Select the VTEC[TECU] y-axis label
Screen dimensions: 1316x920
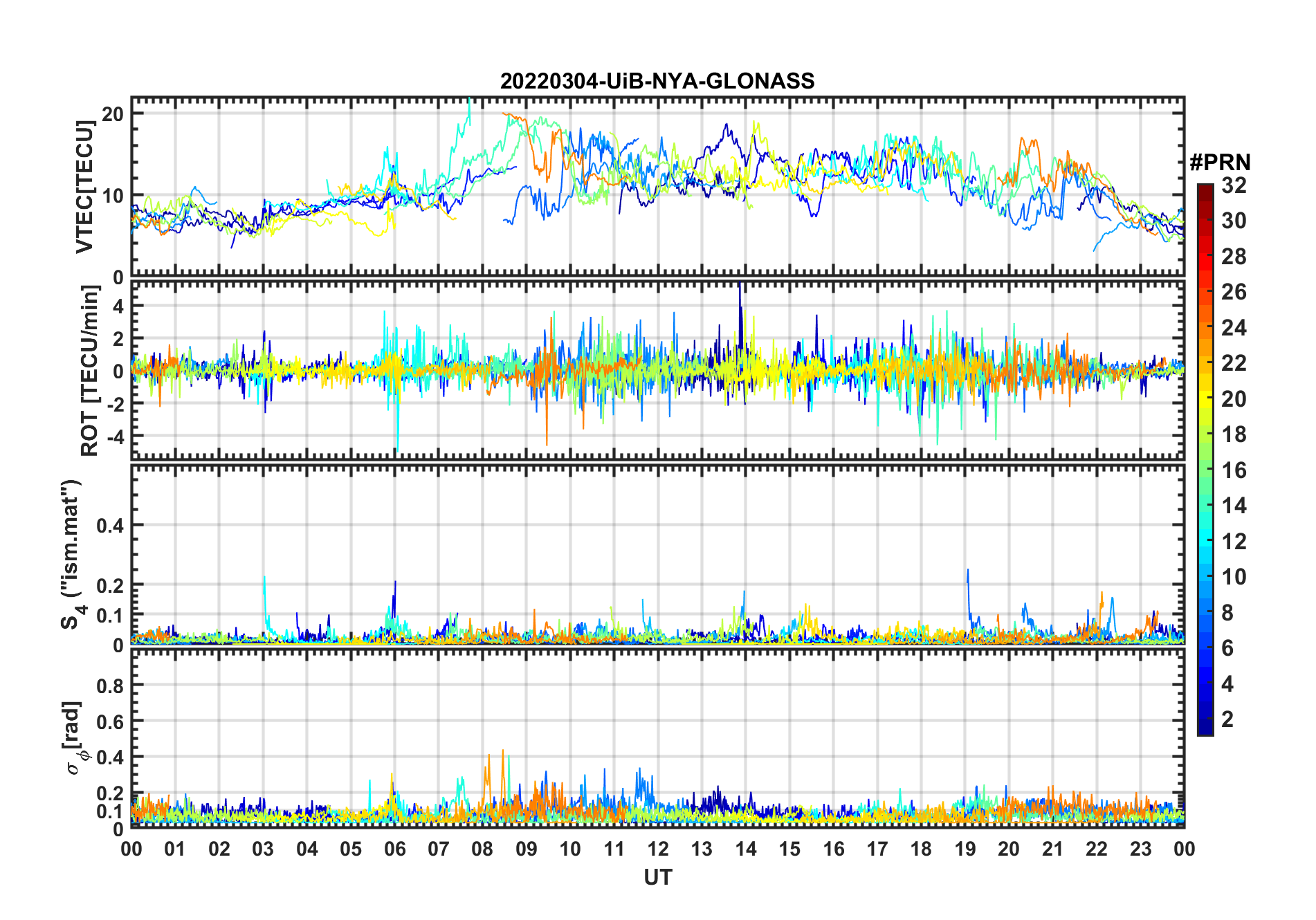point(84,187)
